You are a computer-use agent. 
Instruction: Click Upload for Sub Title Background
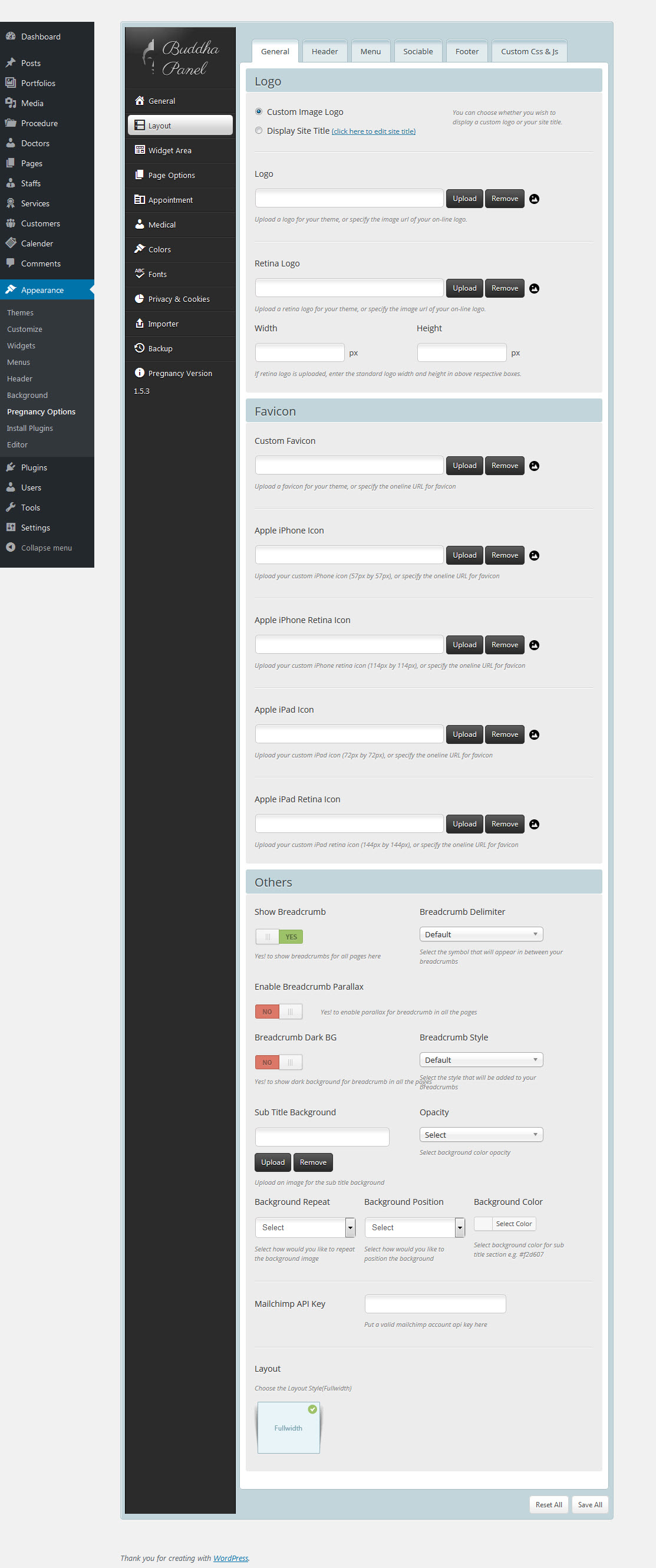click(273, 1162)
